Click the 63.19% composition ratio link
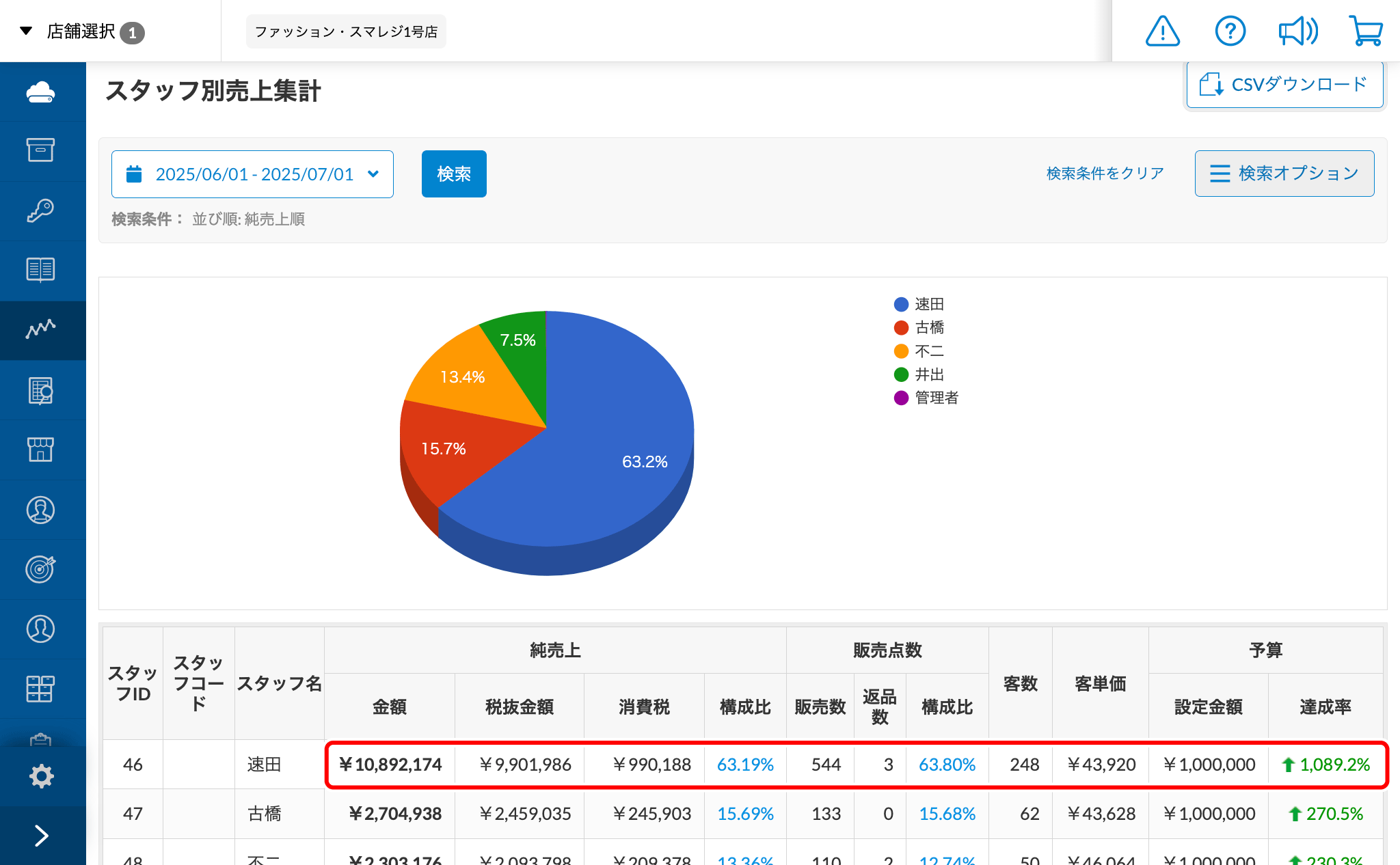 (744, 765)
